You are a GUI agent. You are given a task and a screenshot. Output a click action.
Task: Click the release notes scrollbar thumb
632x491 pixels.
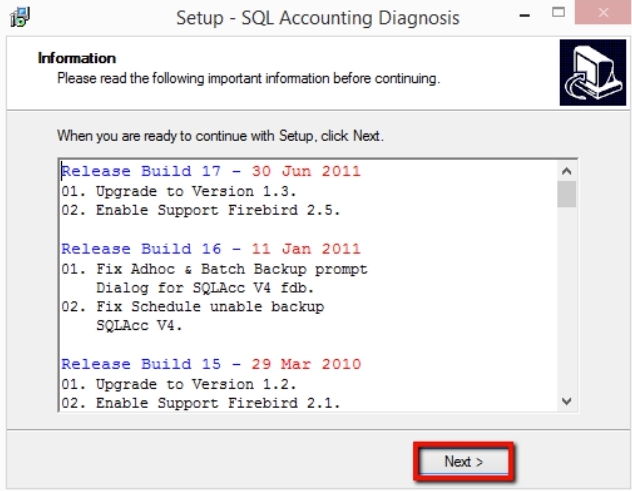(566, 194)
